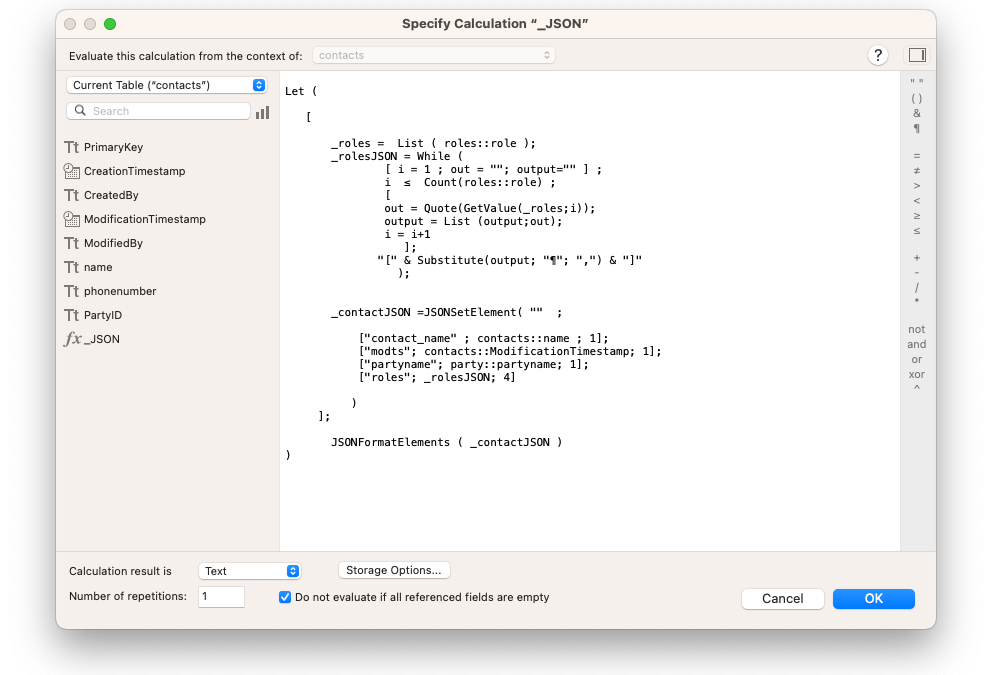Open the Calculation result type dropdown
Screen dimensions: 992x675
[x=249, y=571]
